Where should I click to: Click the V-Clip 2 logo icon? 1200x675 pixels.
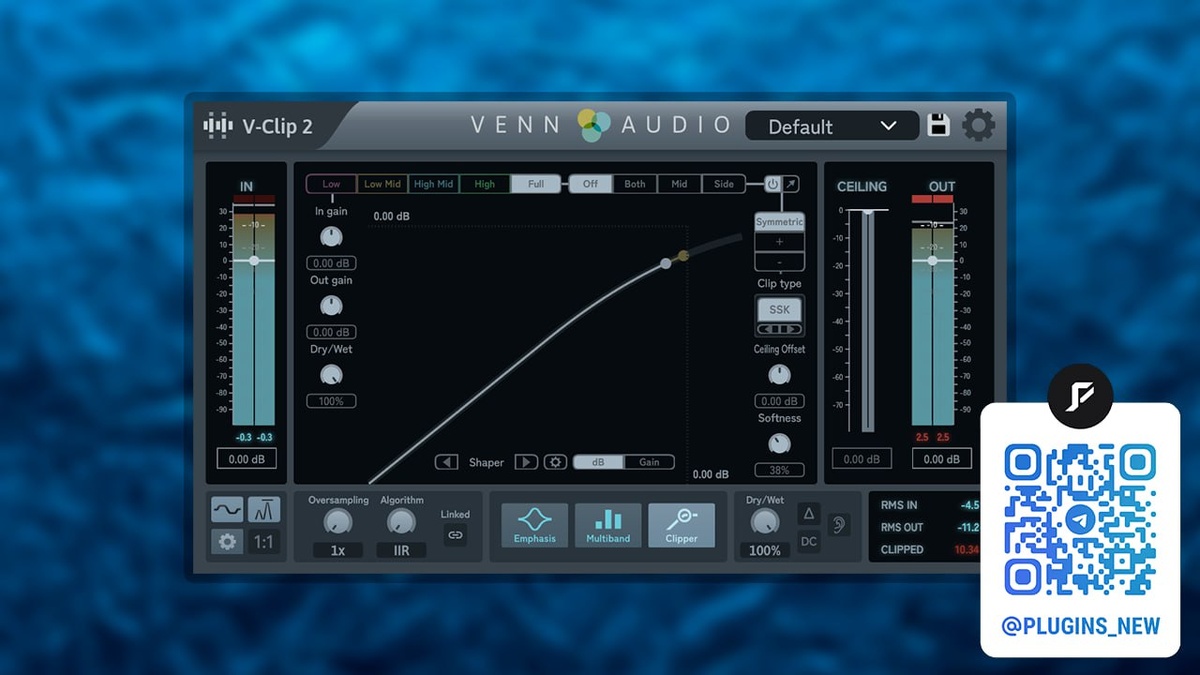click(x=218, y=126)
